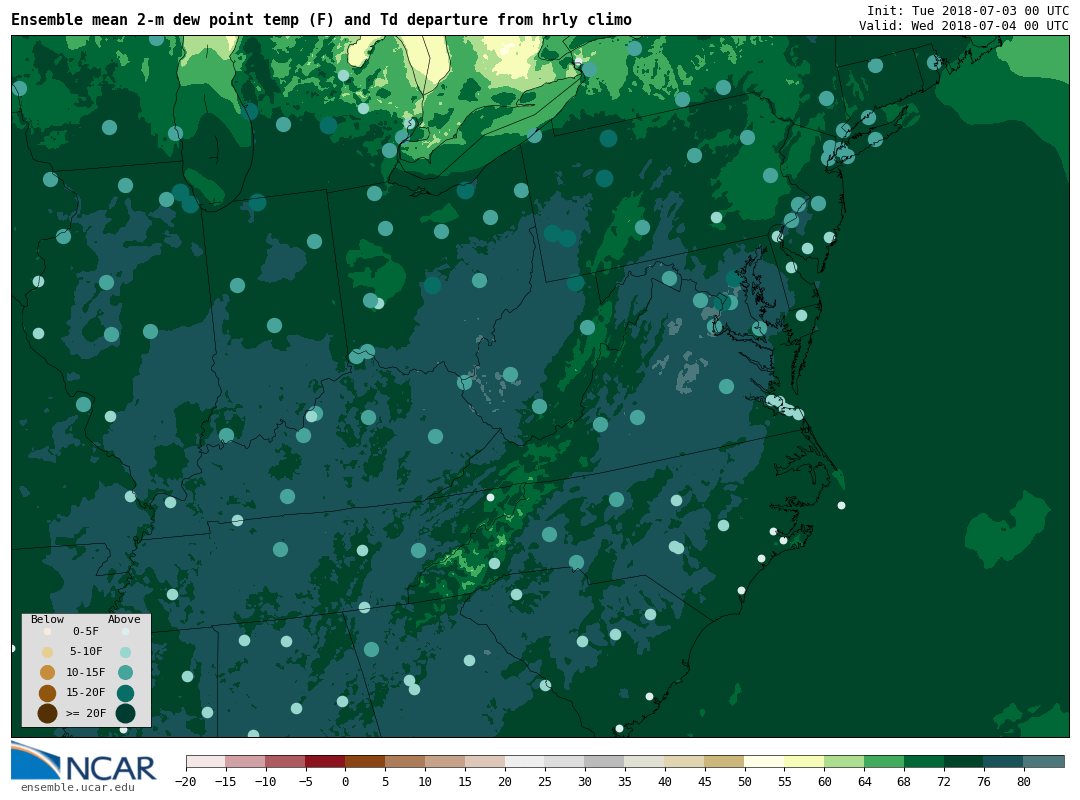1080x800 pixels.
Task: Select the colorbar segment between -15 and -10
Action: pyautogui.click(x=245, y=761)
